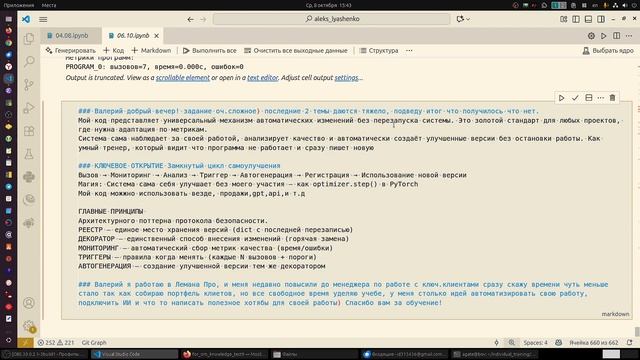Open notifications bell in status bar
640x360 pixels.
[629, 342]
